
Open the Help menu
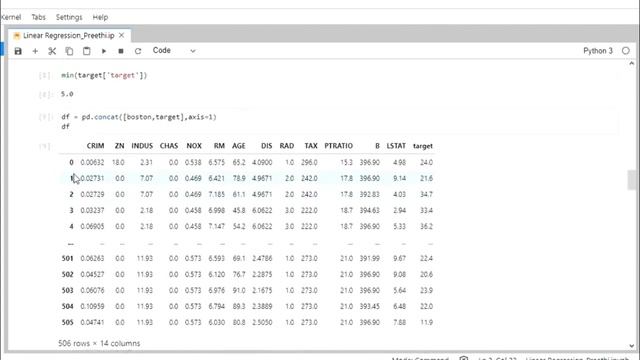tap(100, 17)
